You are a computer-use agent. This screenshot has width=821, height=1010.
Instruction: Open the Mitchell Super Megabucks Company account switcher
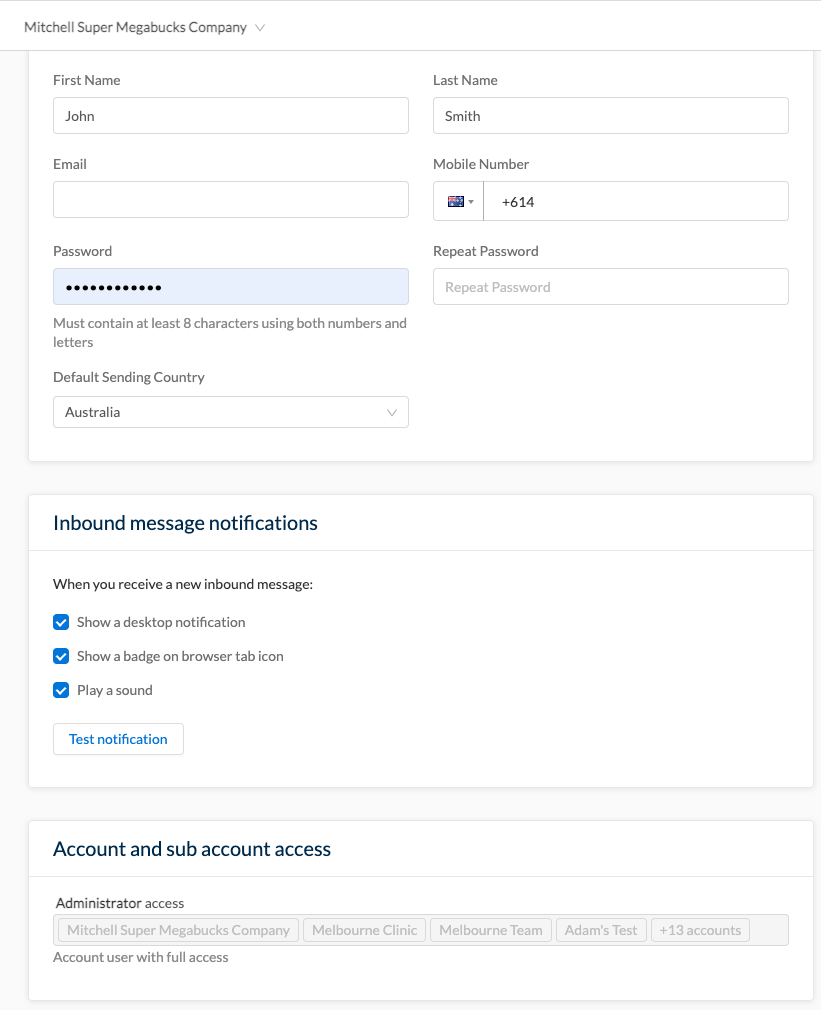(x=145, y=27)
